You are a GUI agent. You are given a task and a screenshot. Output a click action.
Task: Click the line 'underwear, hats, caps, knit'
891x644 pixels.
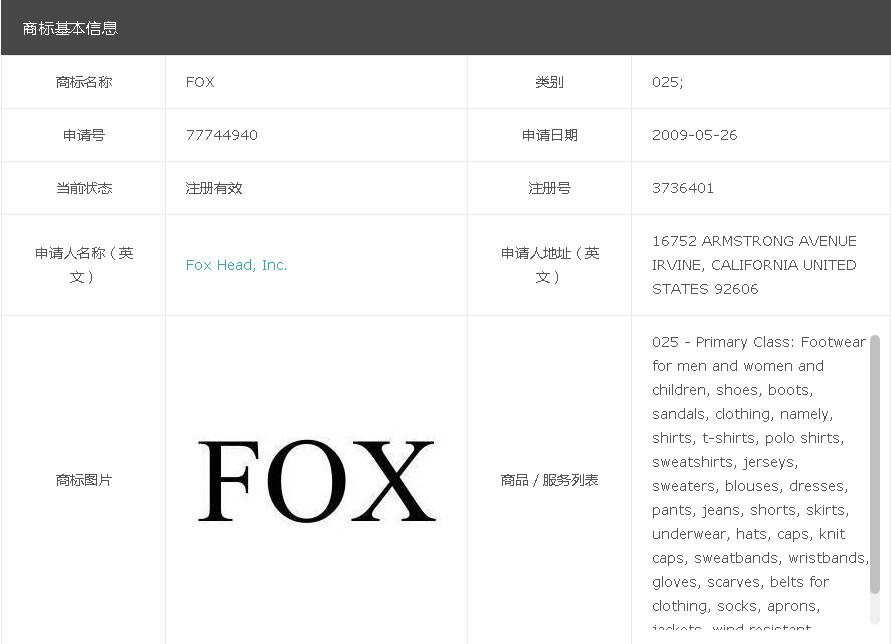[x=749, y=534]
